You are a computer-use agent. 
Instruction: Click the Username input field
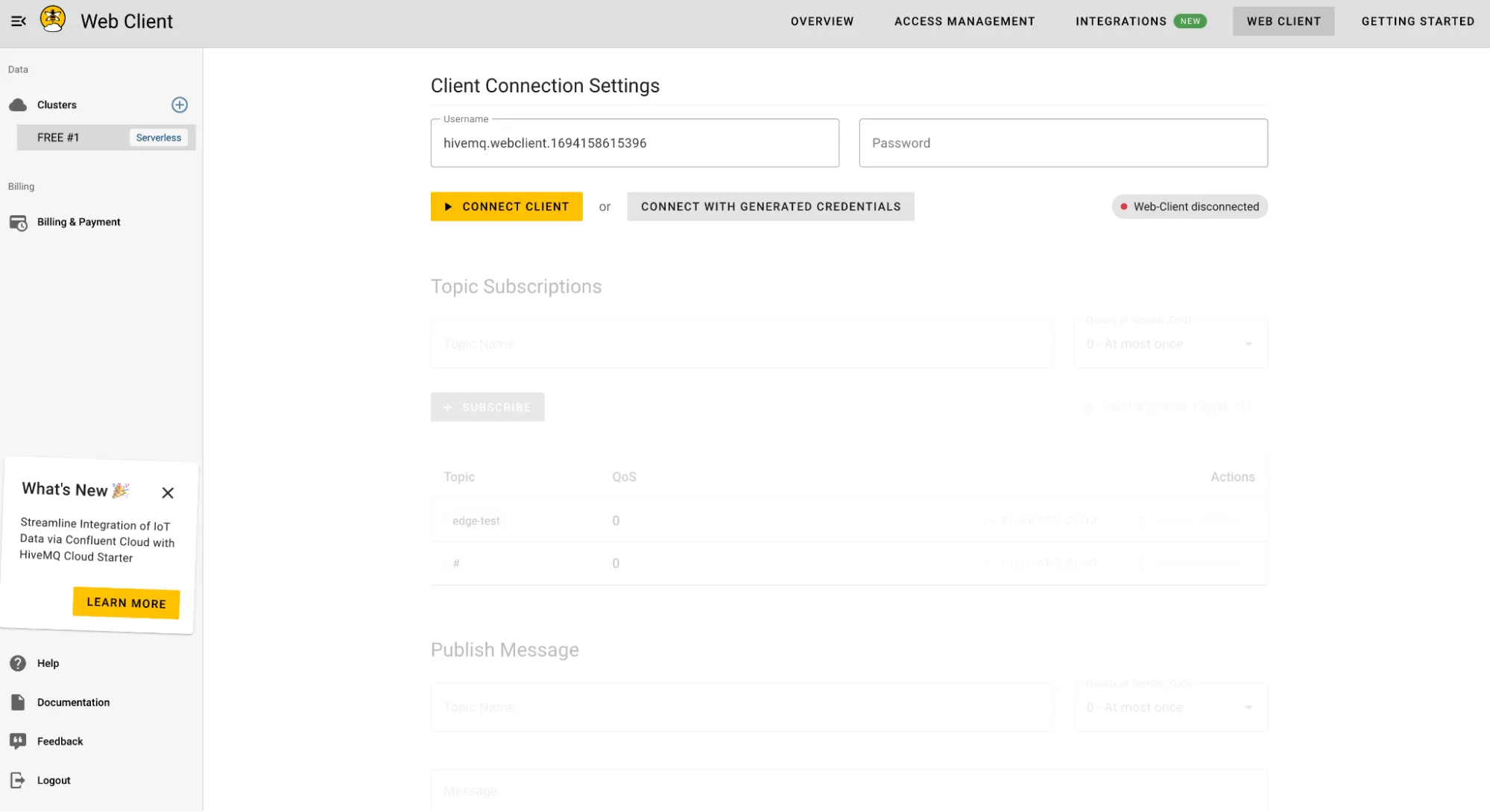pyautogui.click(x=634, y=143)
